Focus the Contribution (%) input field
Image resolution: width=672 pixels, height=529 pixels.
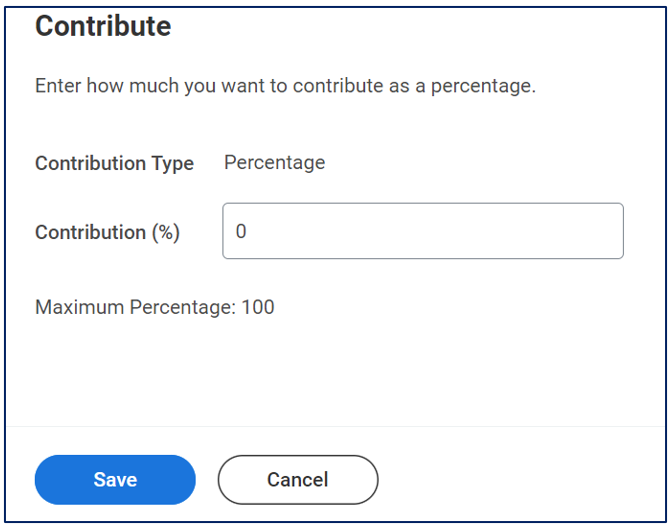click(x=422, y=231)
